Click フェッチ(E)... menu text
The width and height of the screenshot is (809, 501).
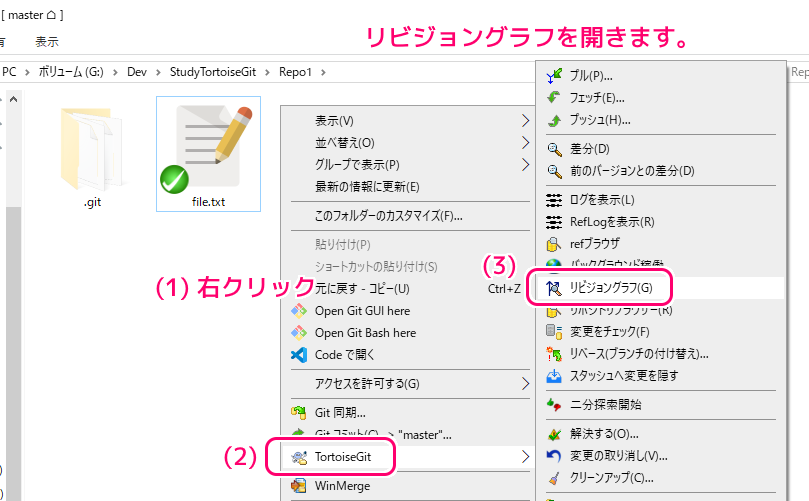click(x=597, y=98)
